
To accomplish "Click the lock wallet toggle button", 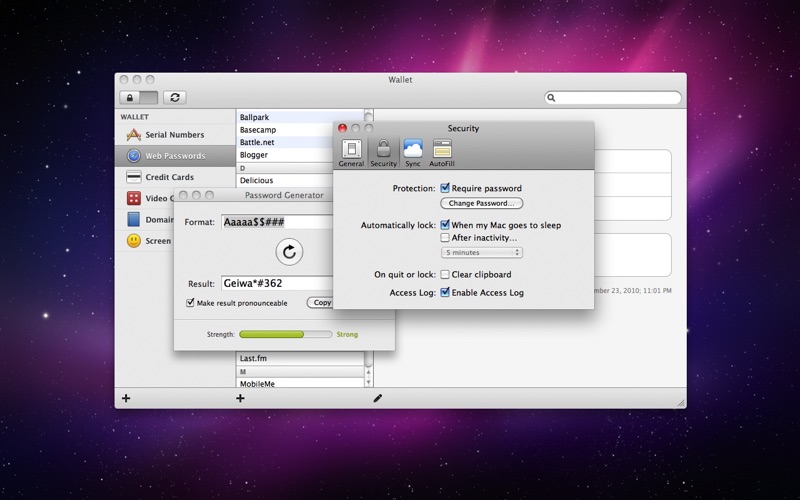I will [138, 97].
